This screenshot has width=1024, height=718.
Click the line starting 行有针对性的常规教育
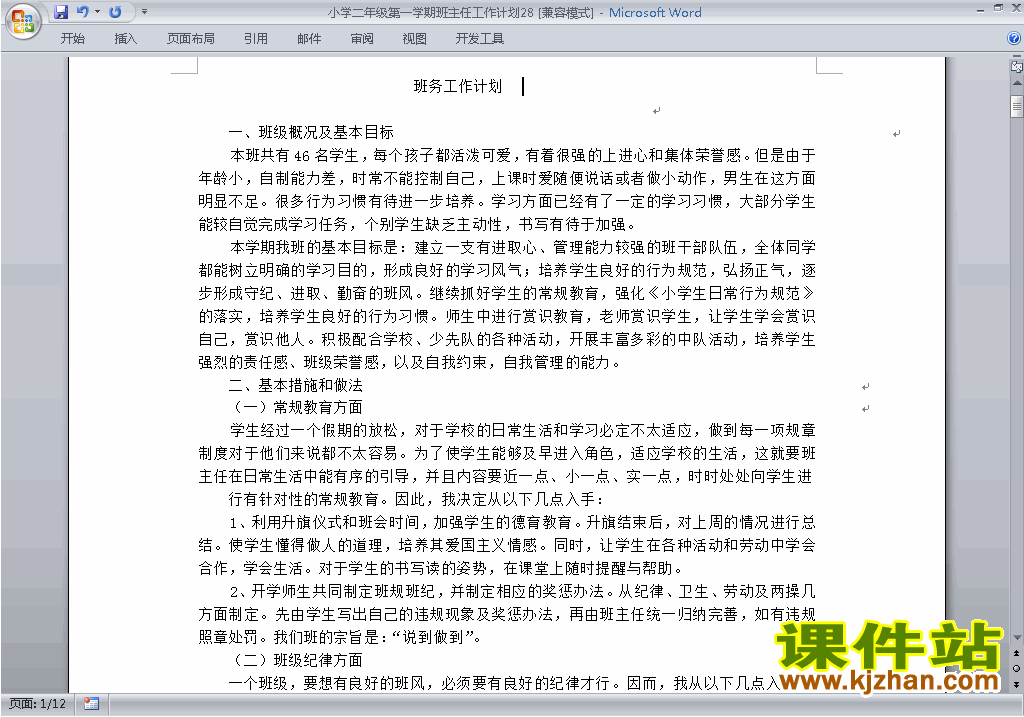(x=417, y=500)
